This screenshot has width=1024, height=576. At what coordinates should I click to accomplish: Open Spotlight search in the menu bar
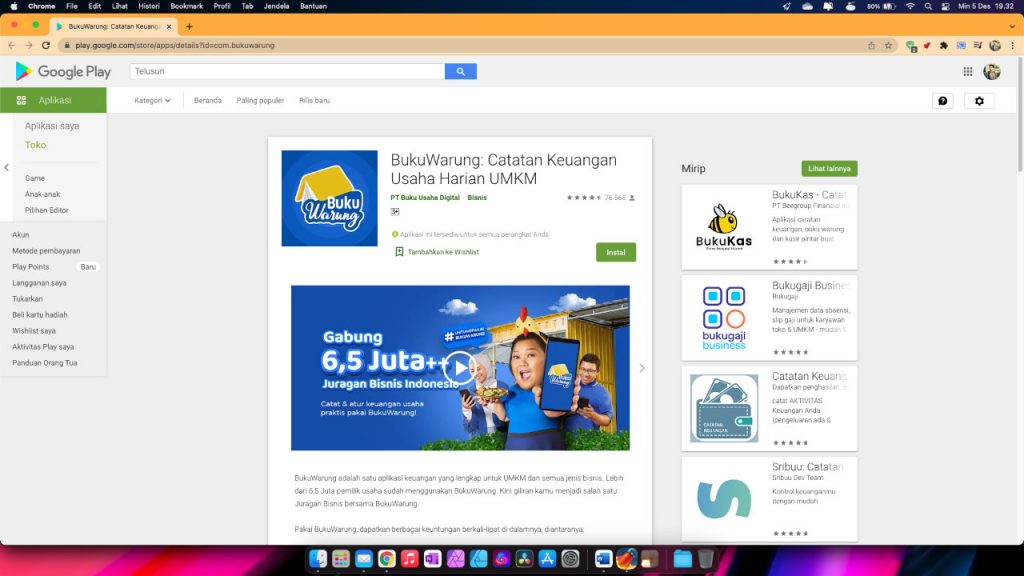(928, 6)
